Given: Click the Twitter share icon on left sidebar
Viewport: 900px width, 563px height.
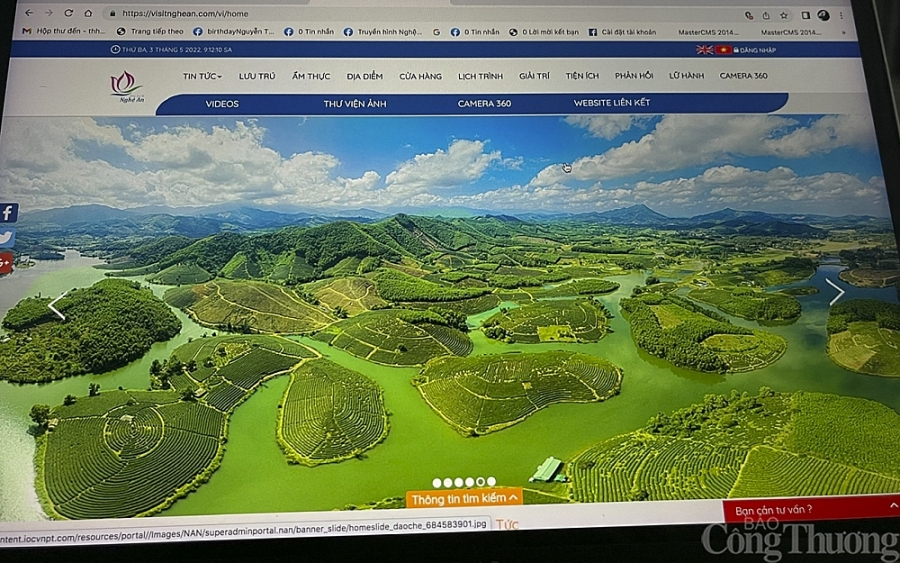Looking at the screenshot, I should 6,238.
